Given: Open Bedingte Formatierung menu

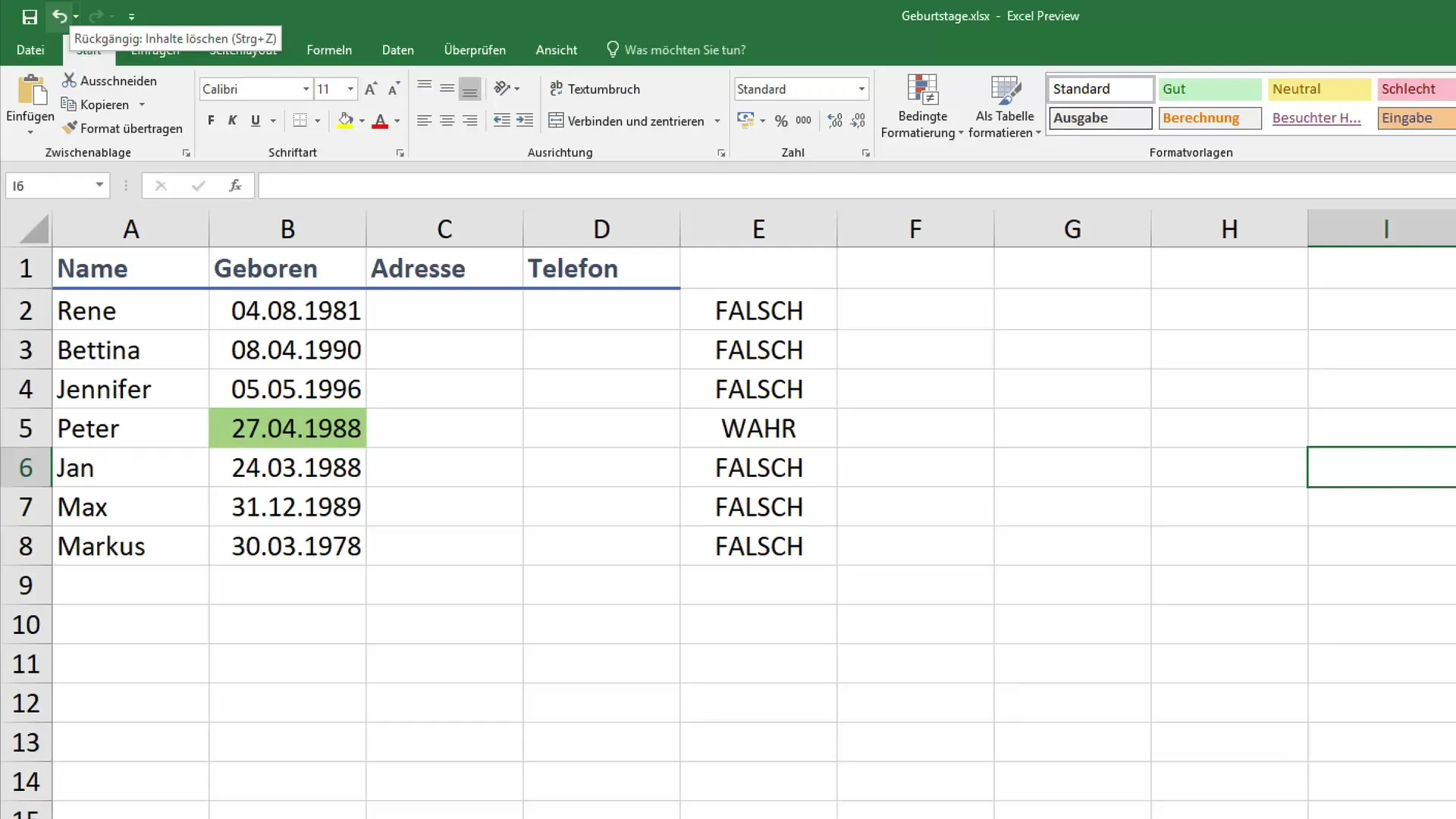Looking at the screenshot, I should tap(922, 106).
